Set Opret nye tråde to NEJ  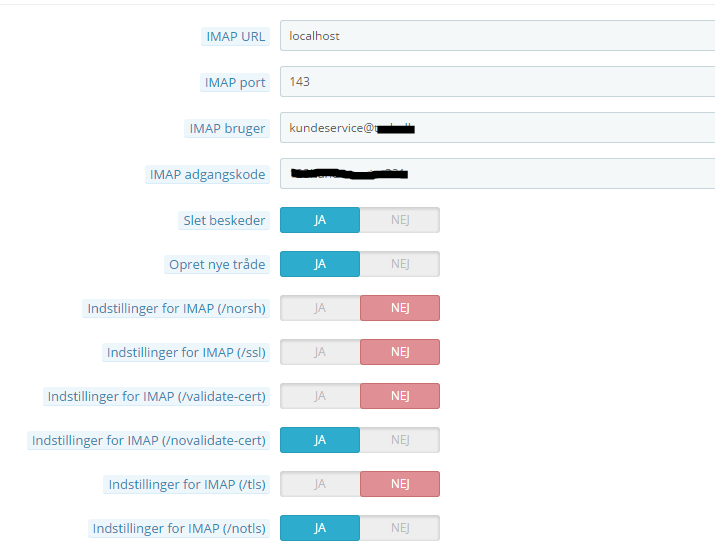(x=400, y=264)
